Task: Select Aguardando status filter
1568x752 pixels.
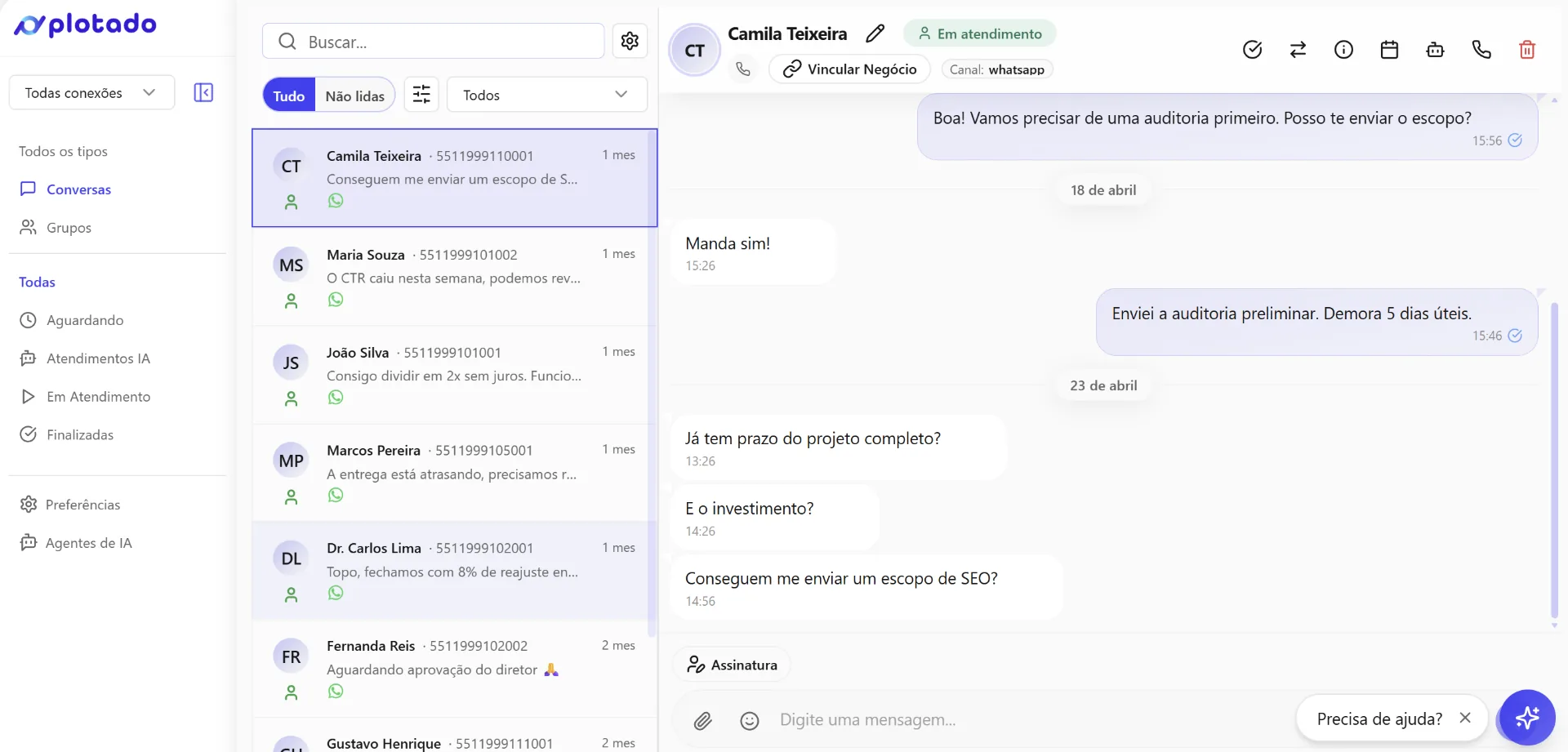Action: [x=85, y=320]
